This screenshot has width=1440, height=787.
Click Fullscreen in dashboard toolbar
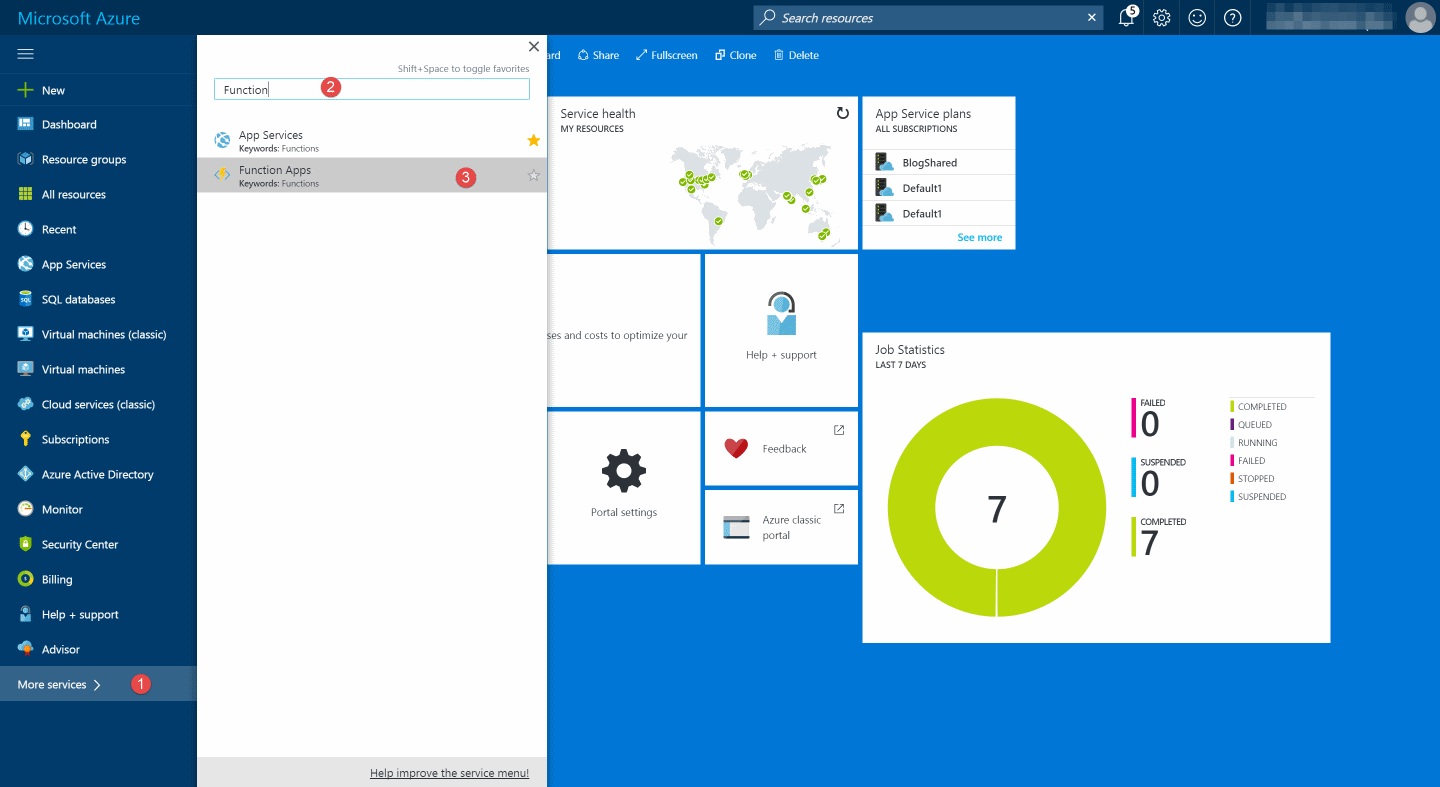(x=667, y=55)
